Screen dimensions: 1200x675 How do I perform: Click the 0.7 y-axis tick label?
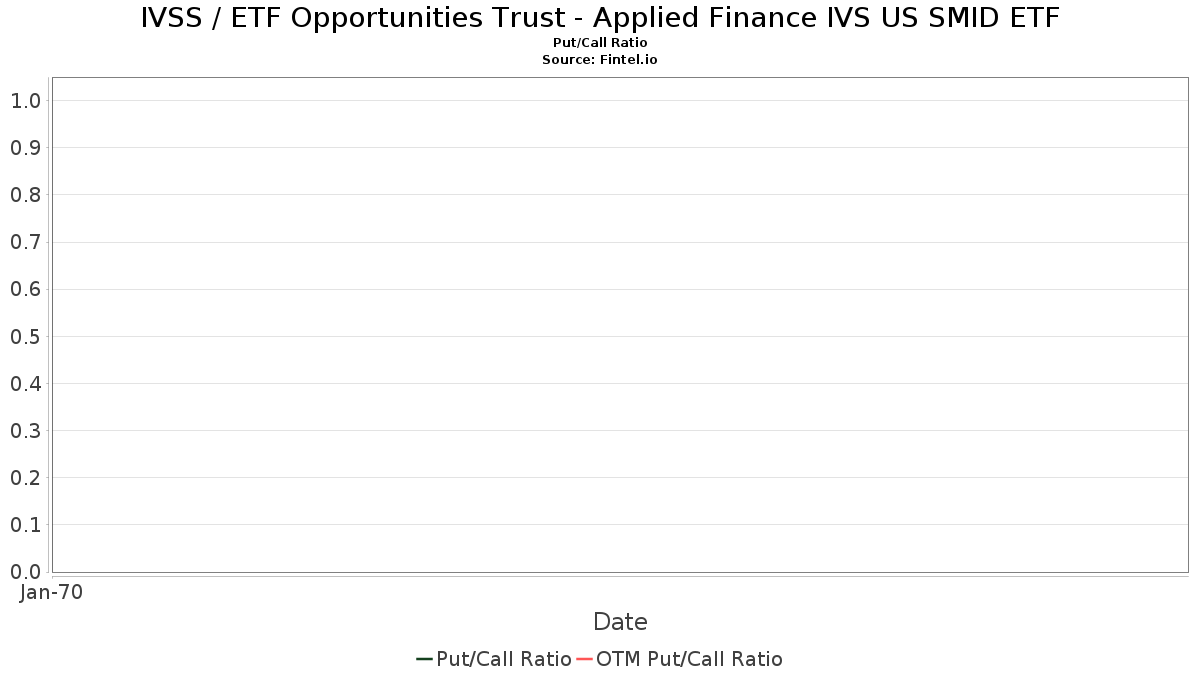pos(25,242)
